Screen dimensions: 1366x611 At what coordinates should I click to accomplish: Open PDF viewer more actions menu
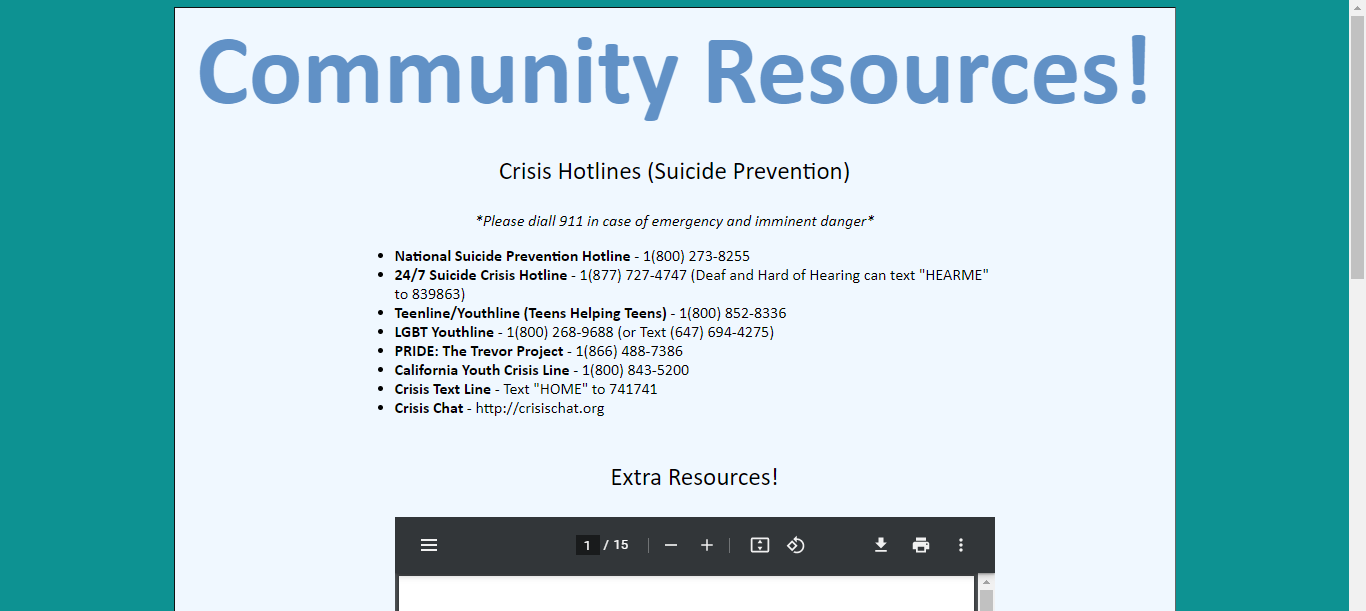(x=961, y=545)
